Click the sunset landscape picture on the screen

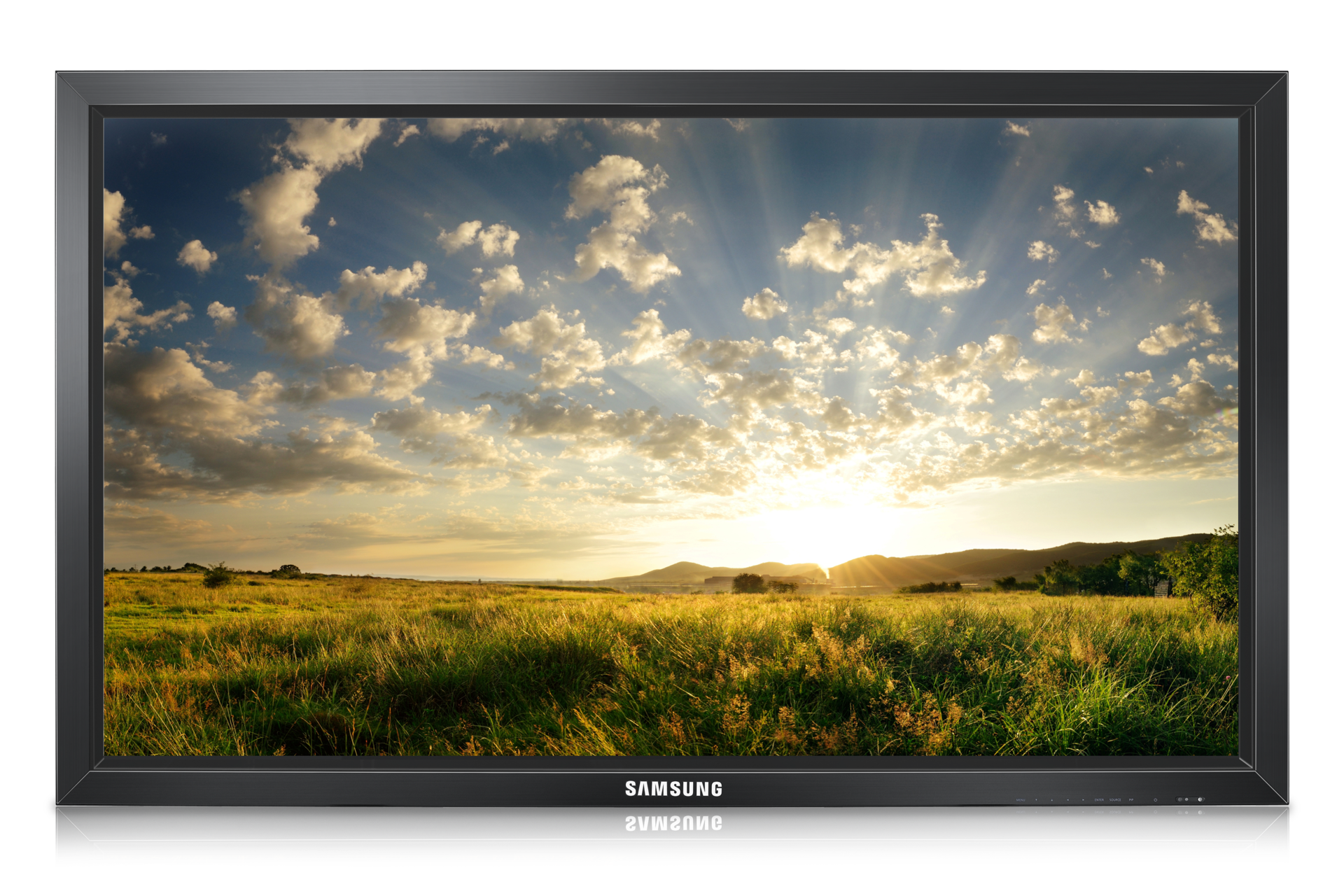[671, 437]
